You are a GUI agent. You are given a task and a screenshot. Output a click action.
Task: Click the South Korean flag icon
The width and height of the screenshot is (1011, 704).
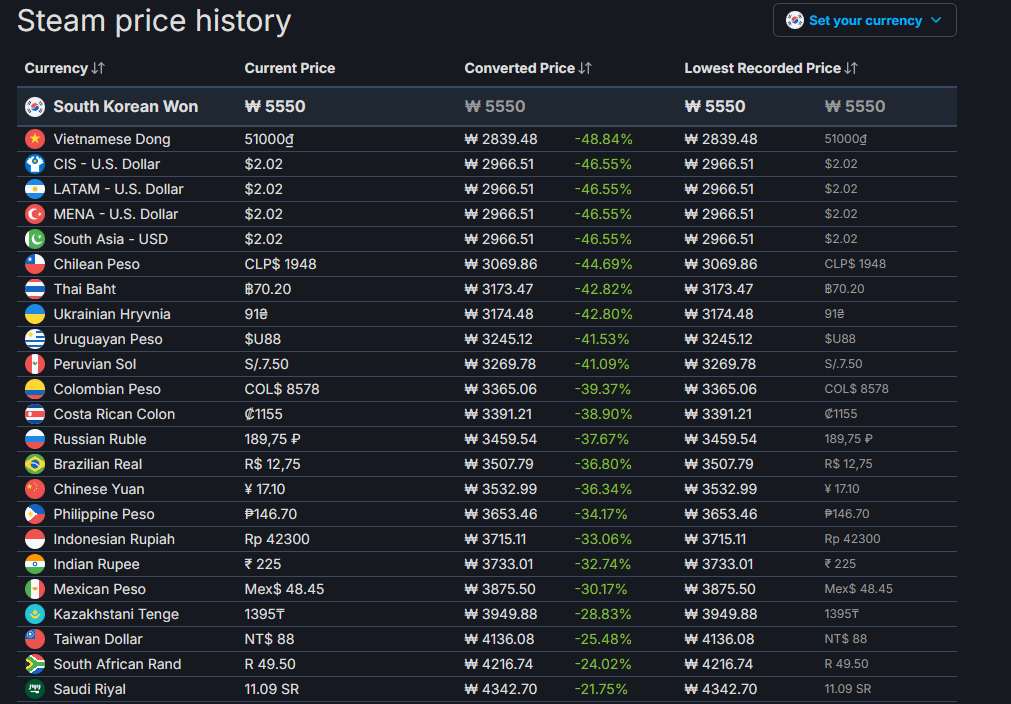(x=35, y=106)
